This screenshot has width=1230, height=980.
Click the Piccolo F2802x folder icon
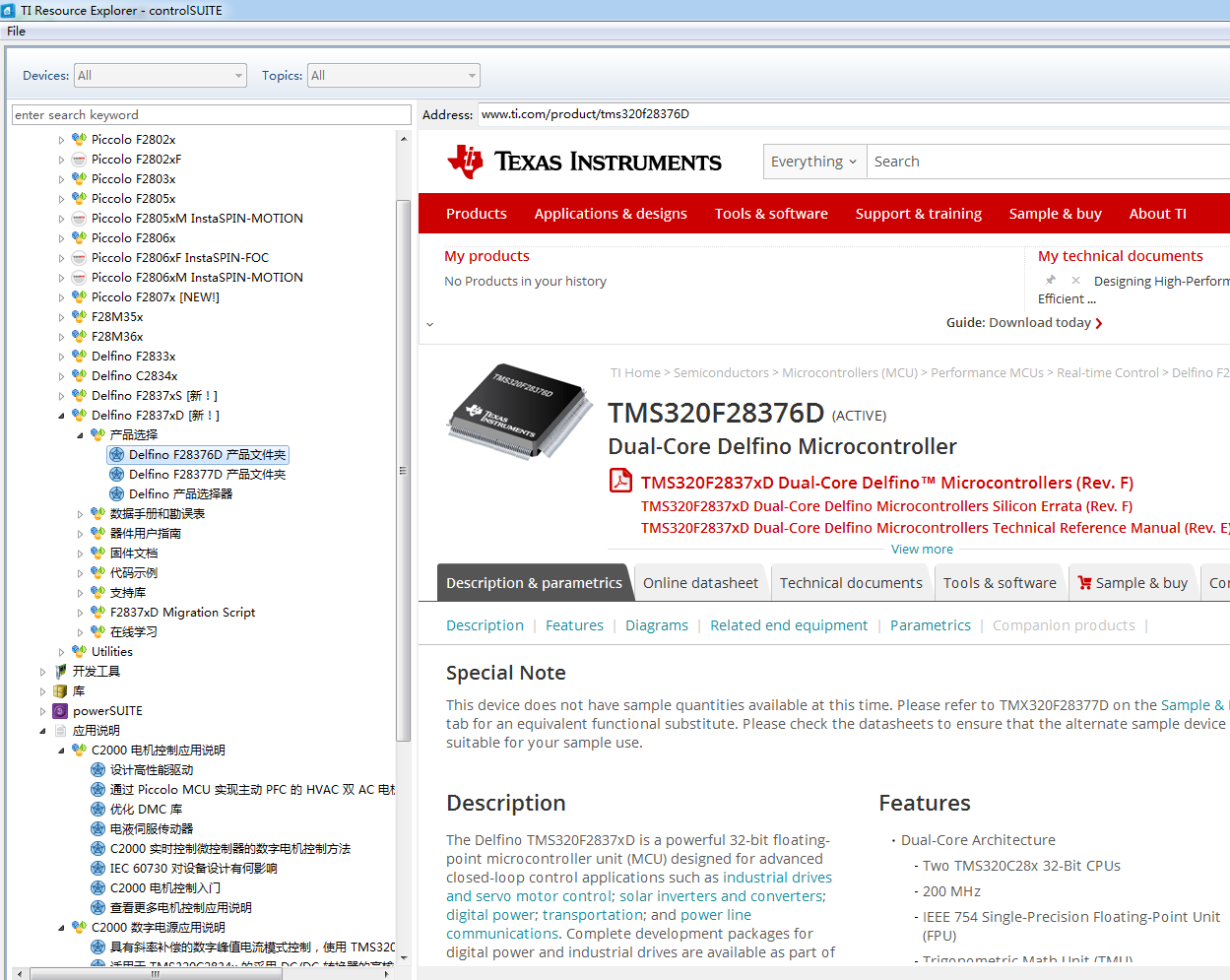point(79,140)
